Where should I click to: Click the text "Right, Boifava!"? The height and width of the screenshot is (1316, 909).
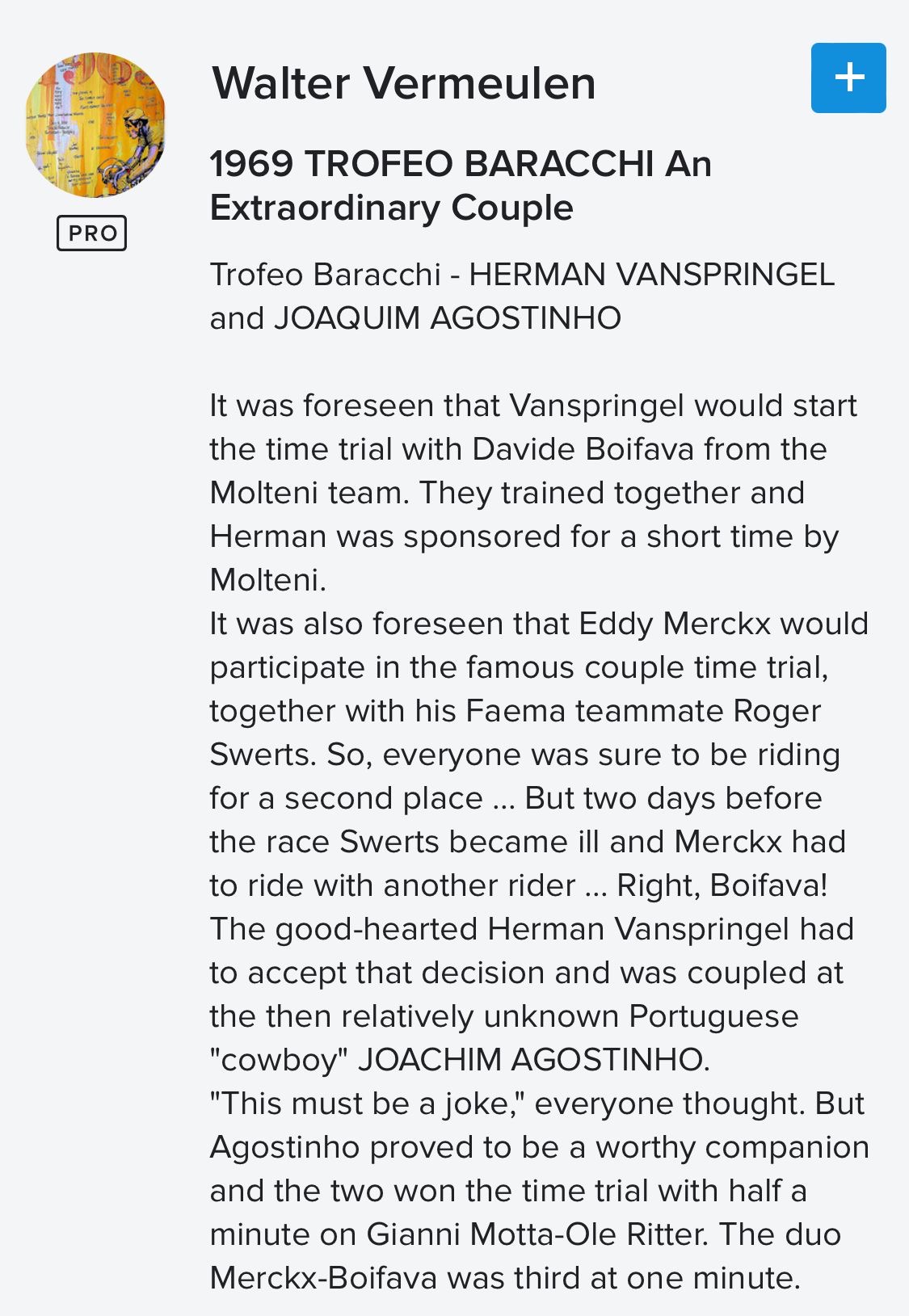point(722,885)
